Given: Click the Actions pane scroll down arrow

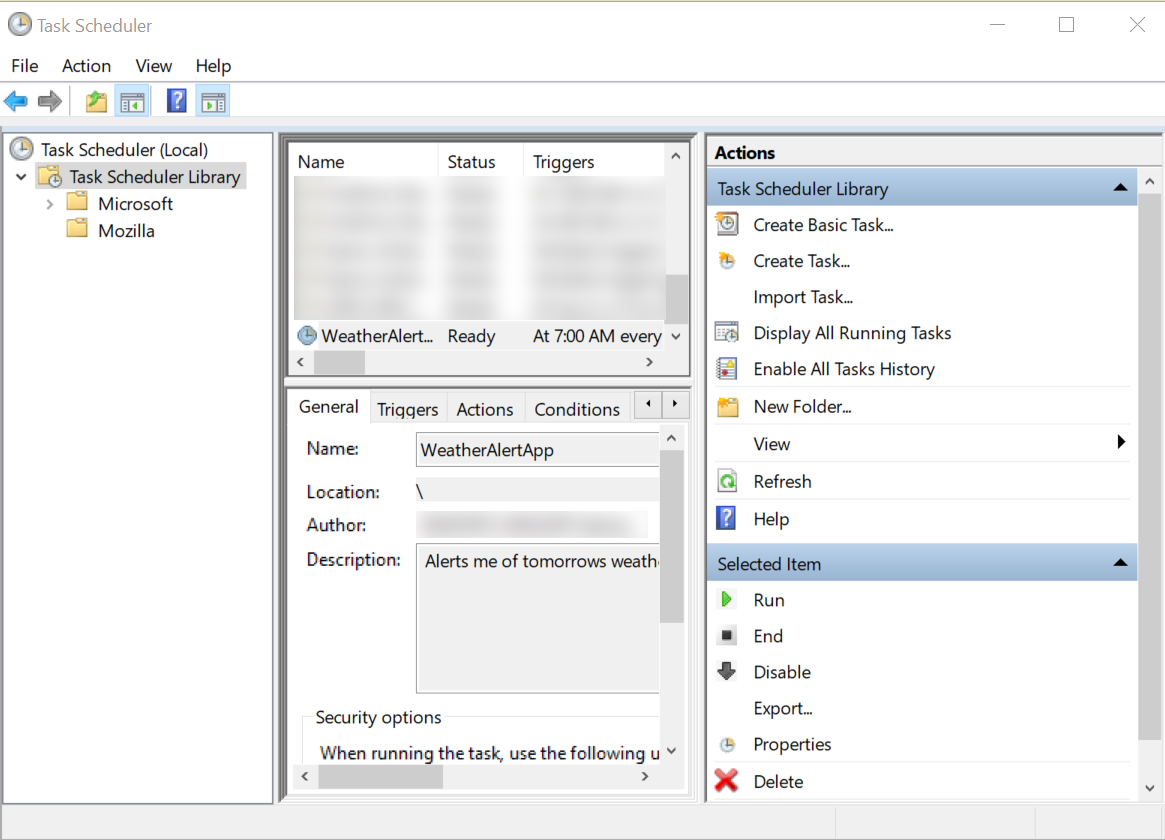Looking at the screenshot, I should coord(1149,788).
